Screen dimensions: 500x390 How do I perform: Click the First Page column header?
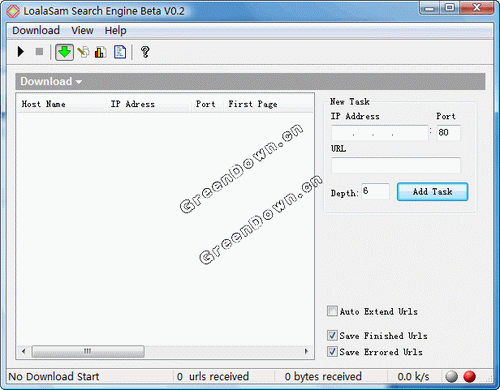(x=268, y=104)
